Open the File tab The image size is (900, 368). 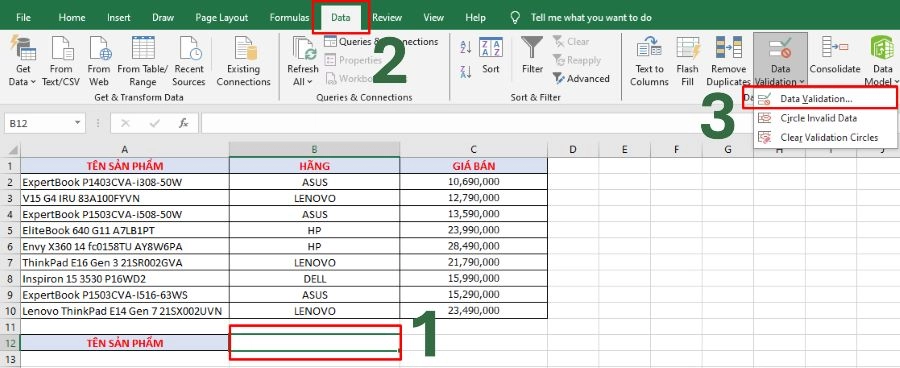click(24, 18)
